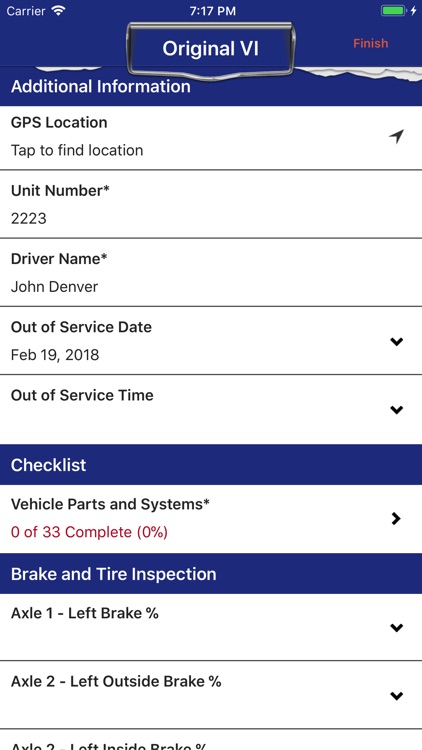This screenshot has height=750, width=422.
Task: Edit the Unit Number field 2223
Action: point(211,204)
